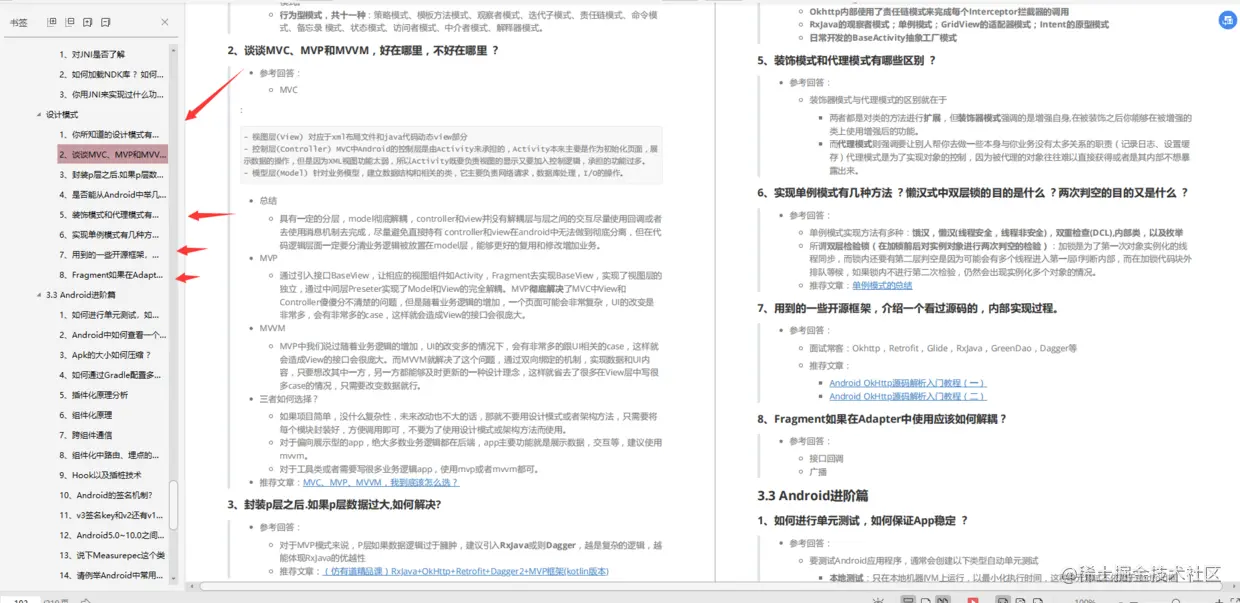This screenshot has height=603, width=1240.
Task: Close the bookmarks sidebar panel
Action: 165,22
